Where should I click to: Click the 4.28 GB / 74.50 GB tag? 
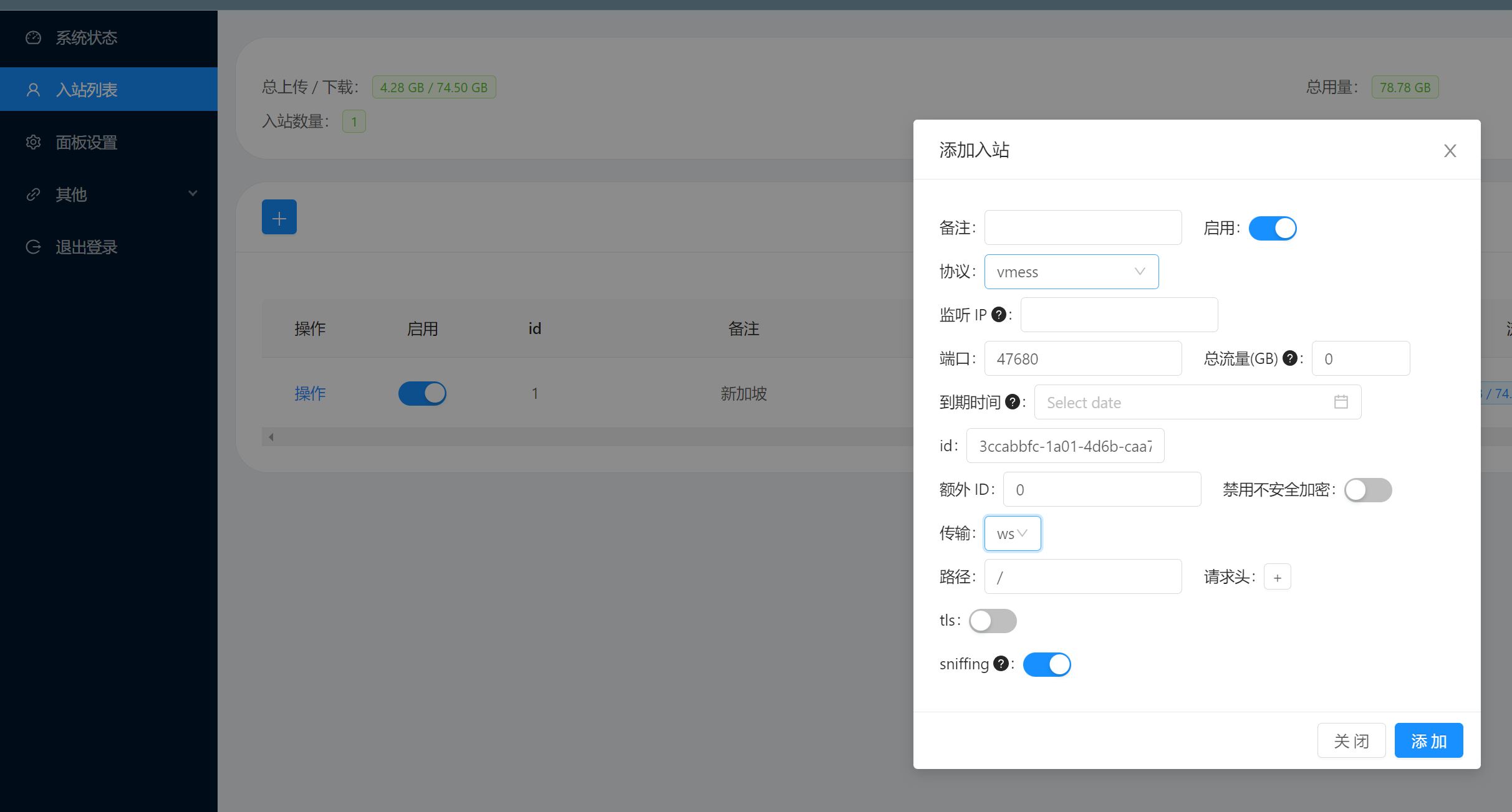point(434,87)
